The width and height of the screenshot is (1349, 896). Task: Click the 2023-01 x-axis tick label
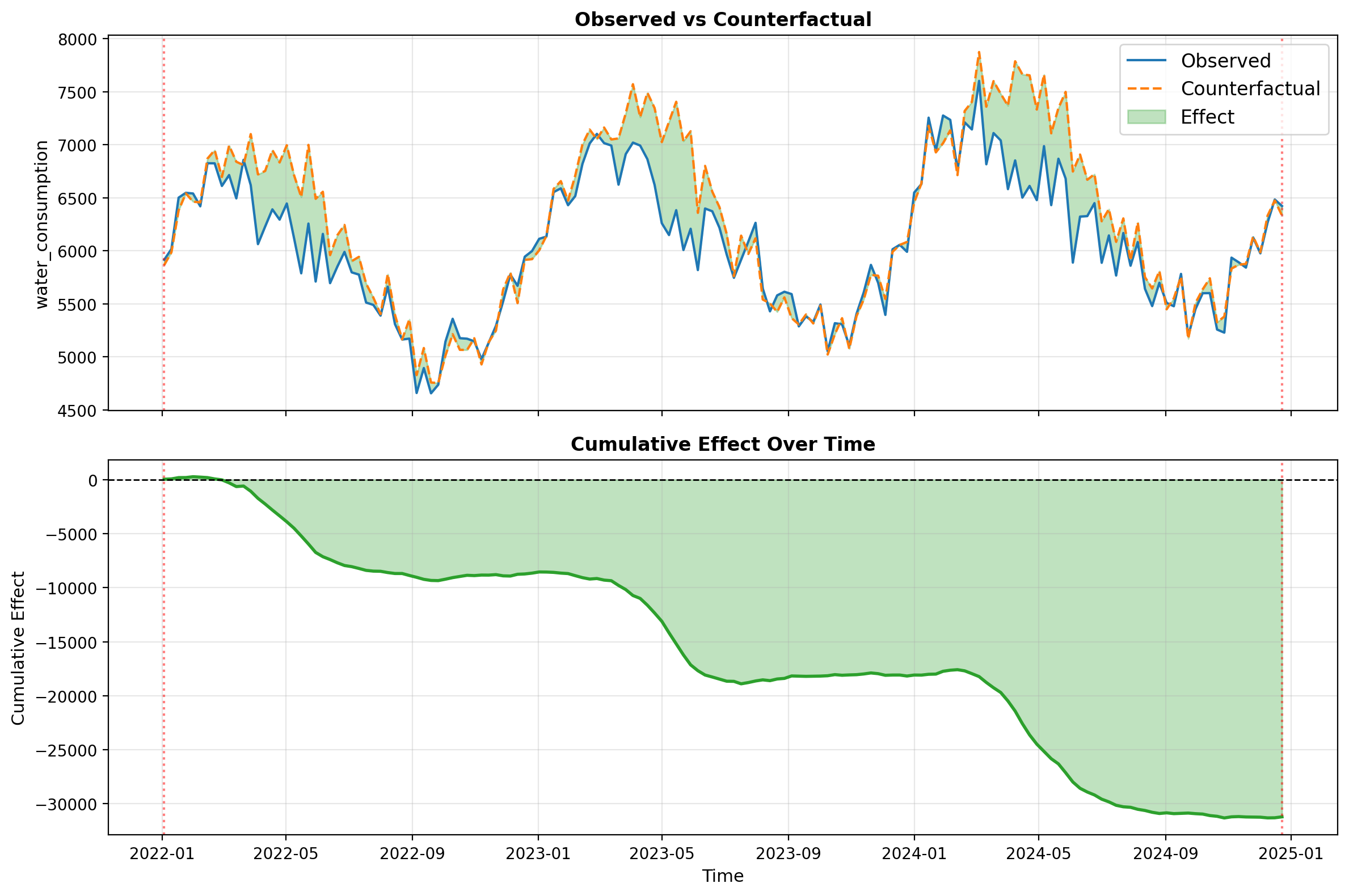(538, 853)
